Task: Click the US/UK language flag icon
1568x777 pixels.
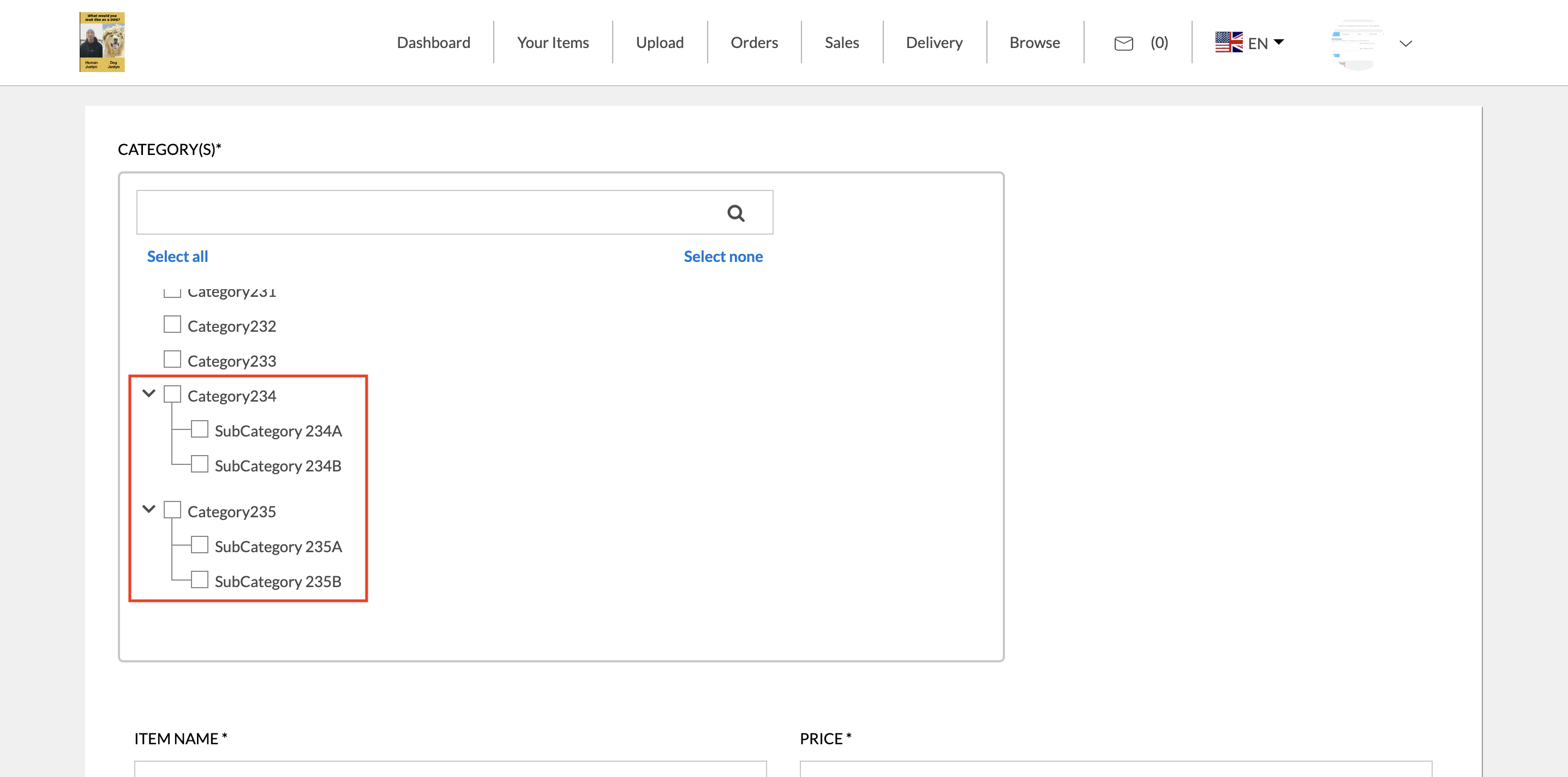Action: [x=1228, y=43]
